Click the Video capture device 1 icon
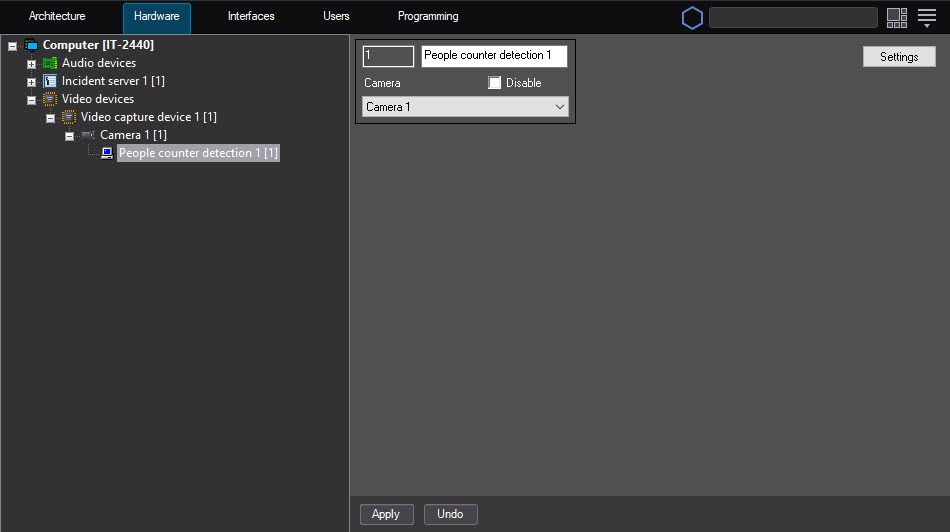The image size is (950, 532). coord(69,117)
